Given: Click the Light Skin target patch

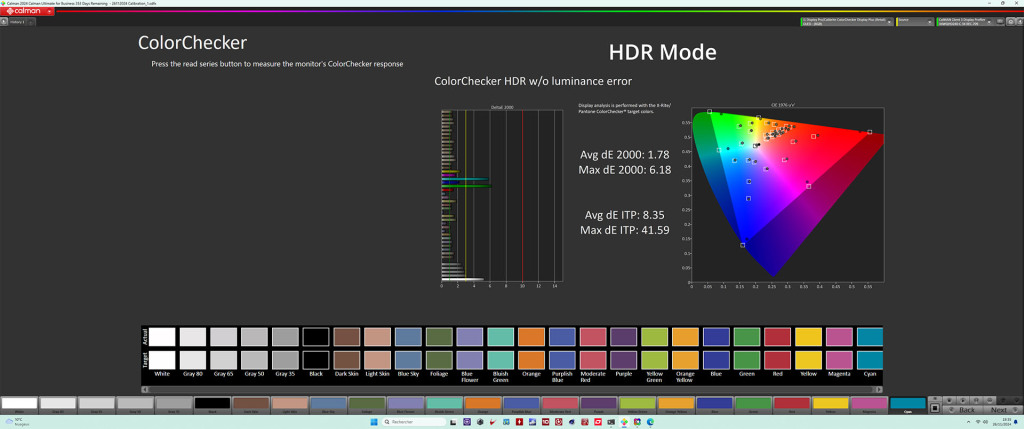Looking at the screenshot, I should click(377, 360).
